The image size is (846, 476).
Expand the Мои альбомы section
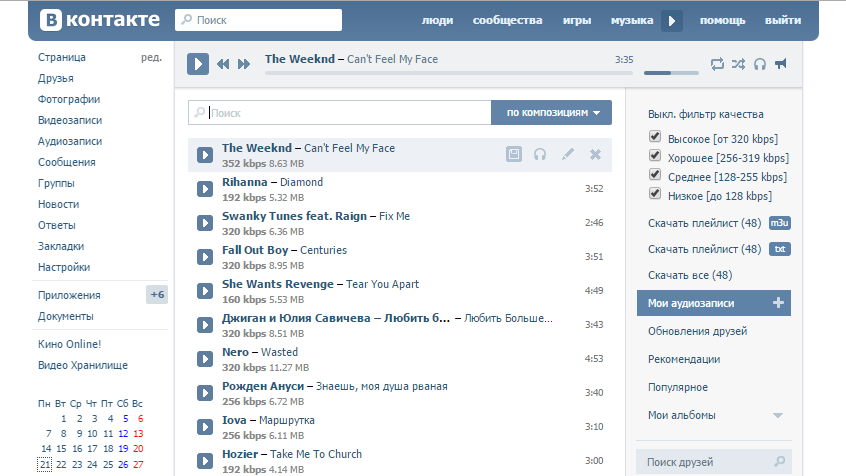[777, 415]
